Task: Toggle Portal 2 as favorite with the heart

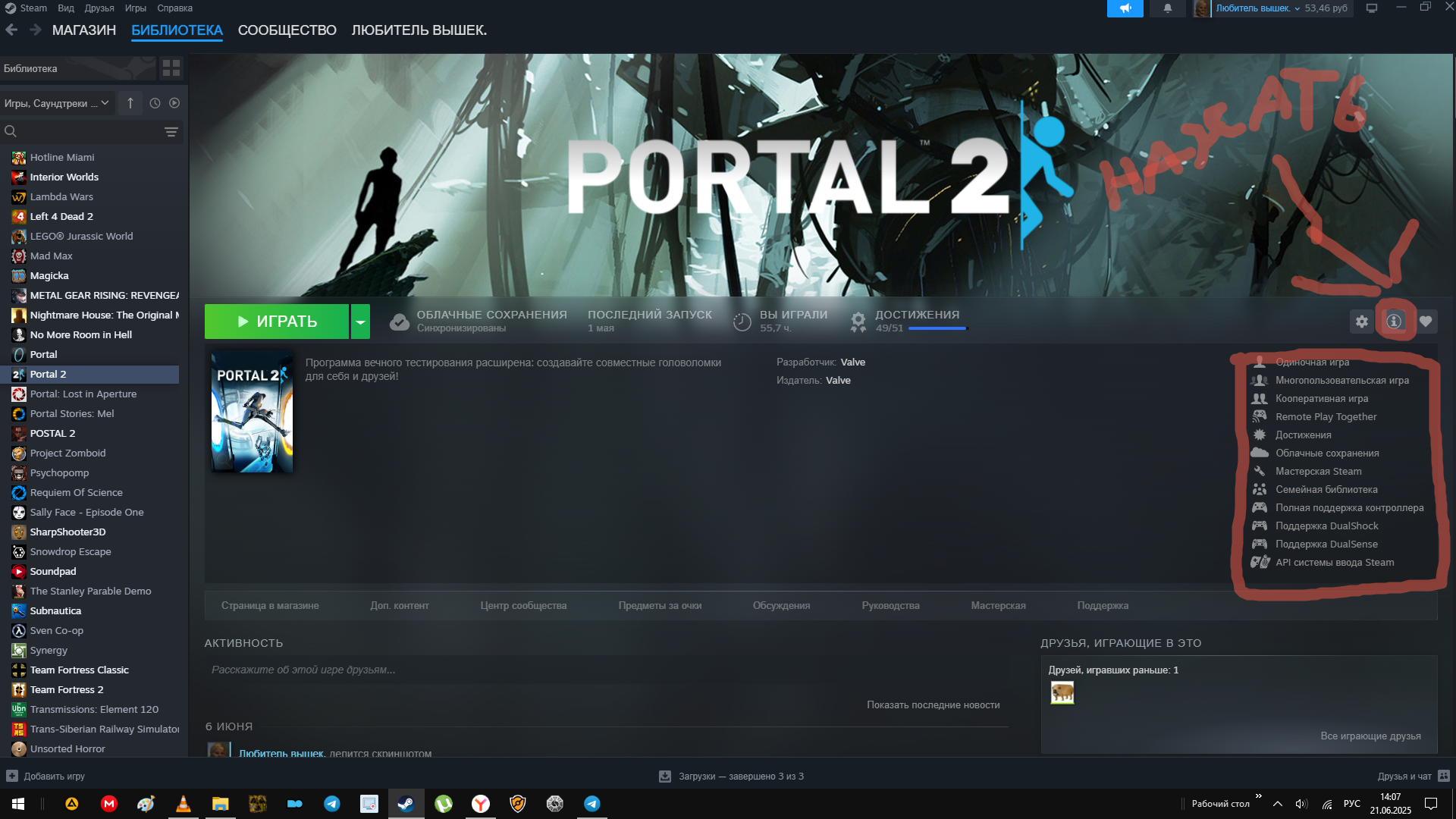Action: click(x=1426, y=322)
